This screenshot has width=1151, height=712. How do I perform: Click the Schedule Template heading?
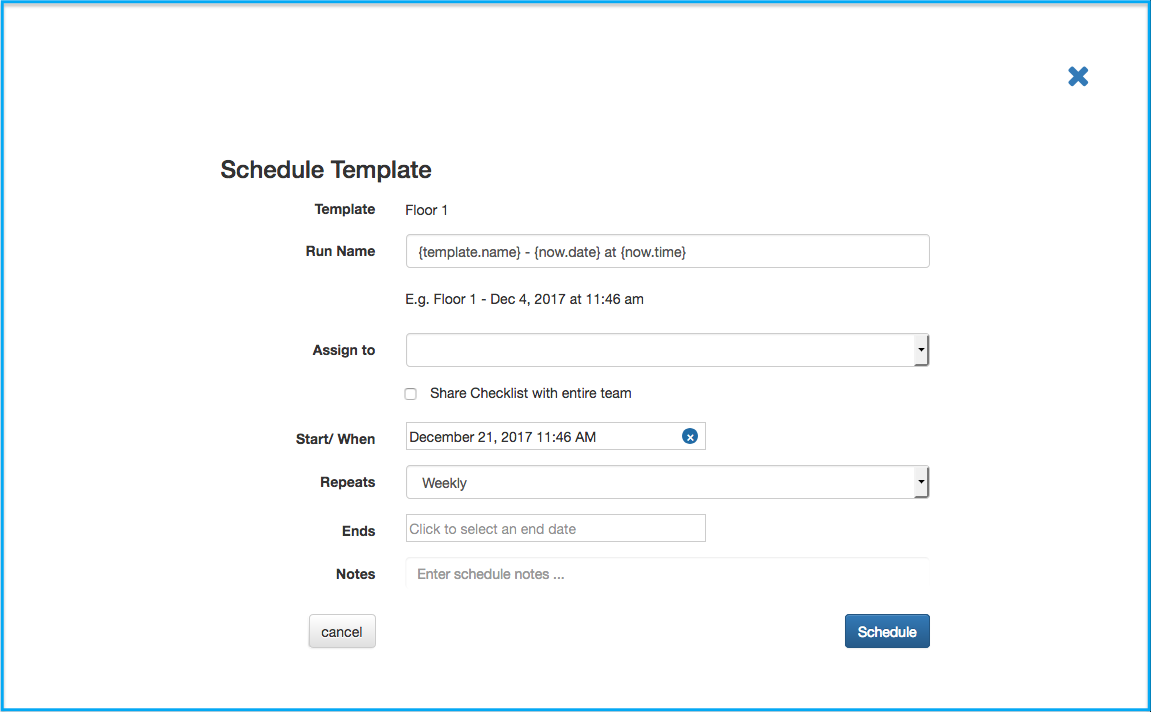(326, 169)
